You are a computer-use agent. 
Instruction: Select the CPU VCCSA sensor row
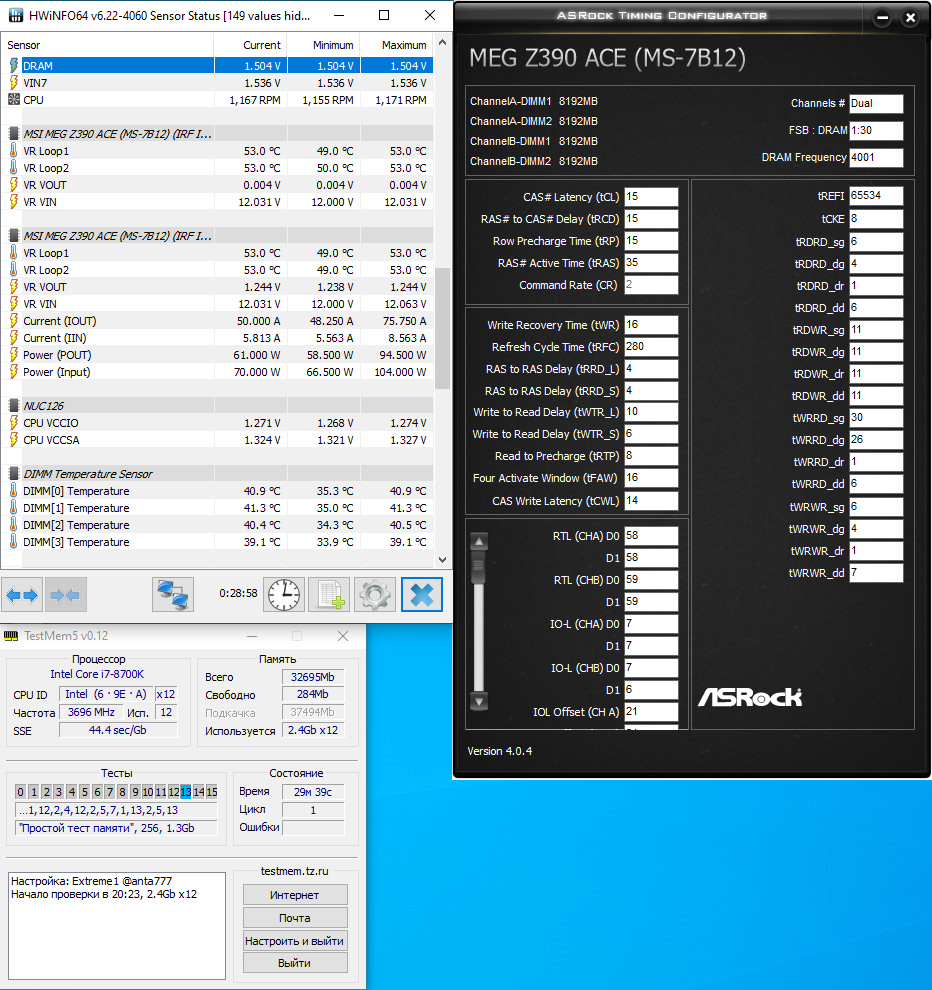217,439
